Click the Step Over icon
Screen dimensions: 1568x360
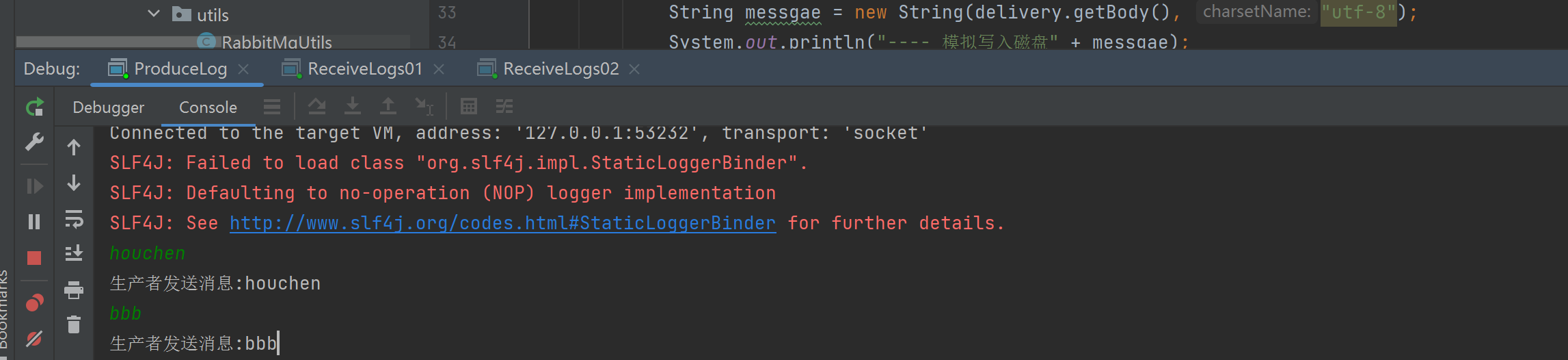point(316,106)
